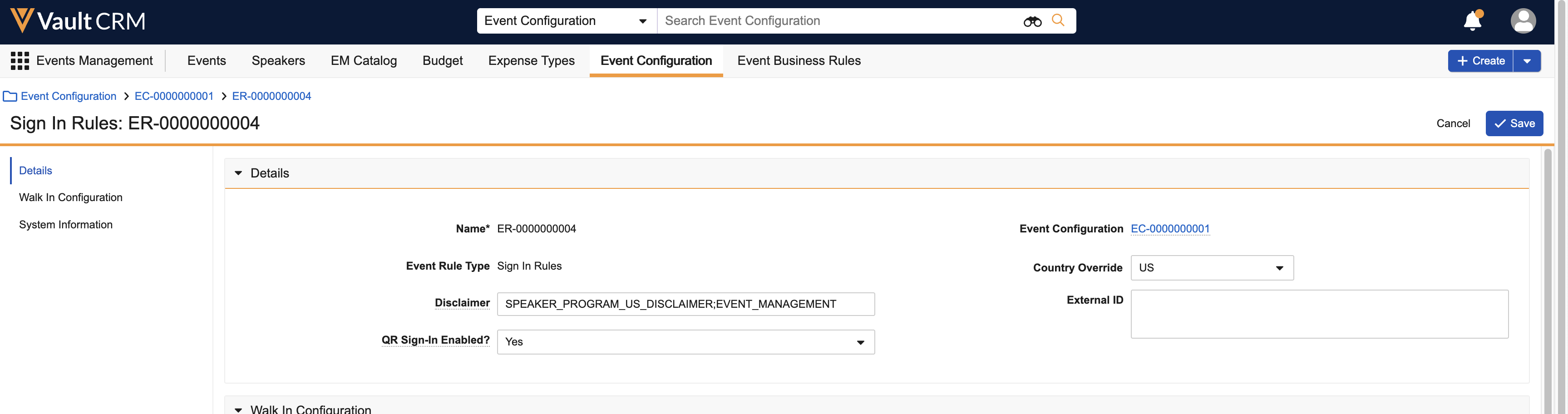Click the Vault CRM logo
This screenshot has height=414, width=1568.
pyautogui.click(x=78, y=21)
